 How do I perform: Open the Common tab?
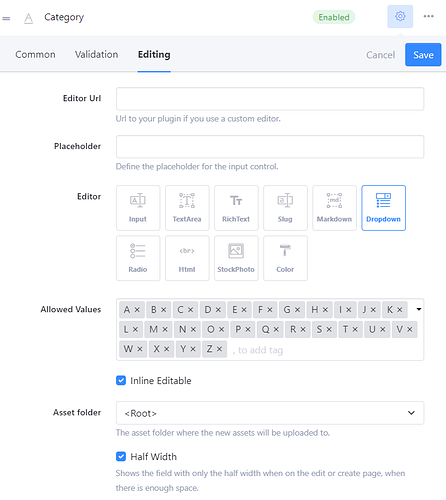(35, 54)
